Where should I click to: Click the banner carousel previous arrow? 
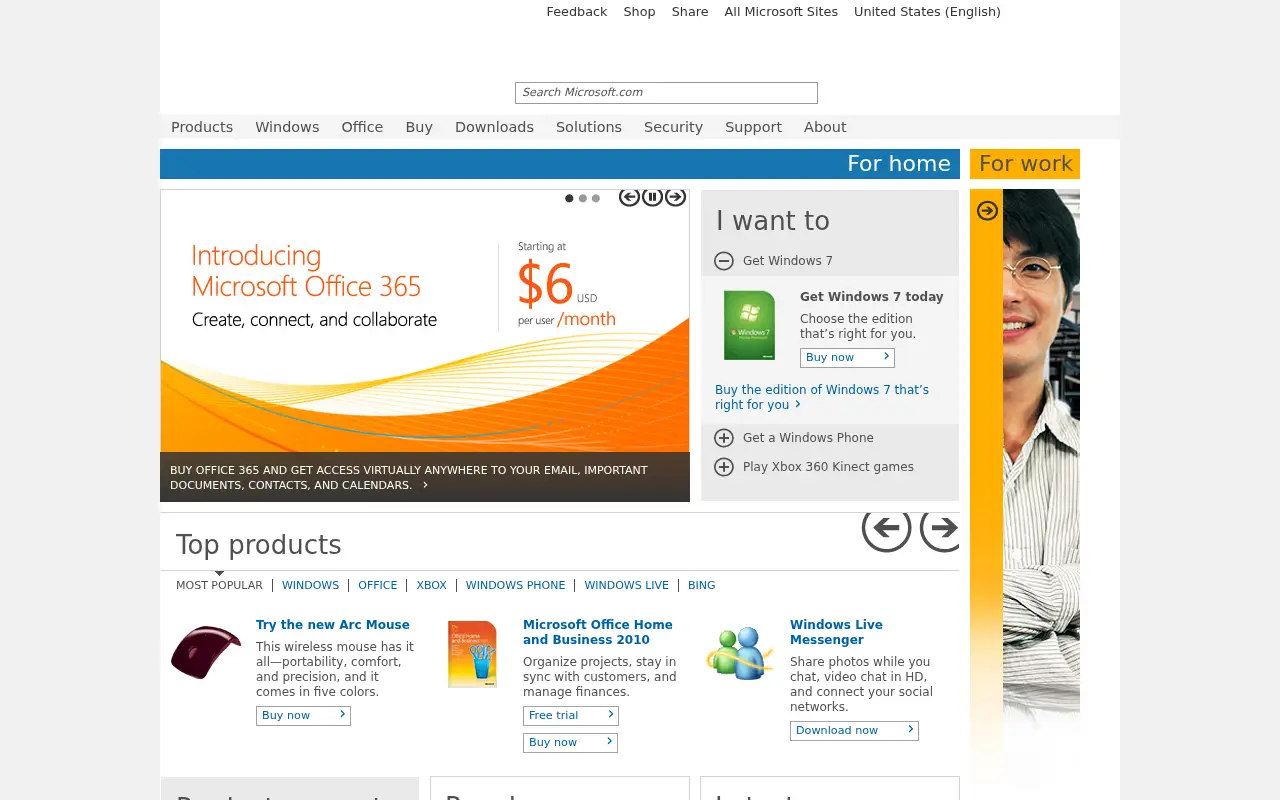[629, 197]
